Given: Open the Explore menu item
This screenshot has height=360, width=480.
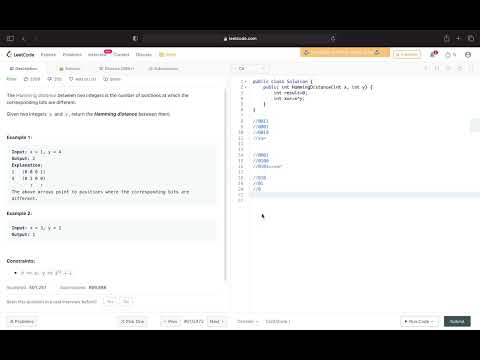Looking at the screenshot, I should point(48,54).
